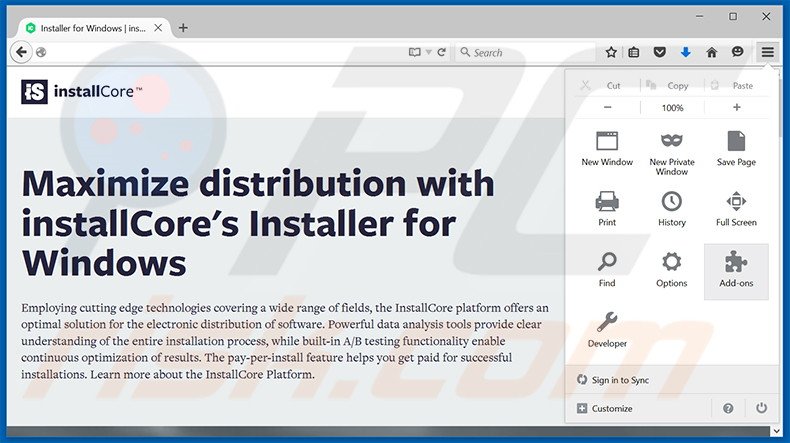Zoom in with the plus button
This screenshot has height=443, width=790.
737,107
